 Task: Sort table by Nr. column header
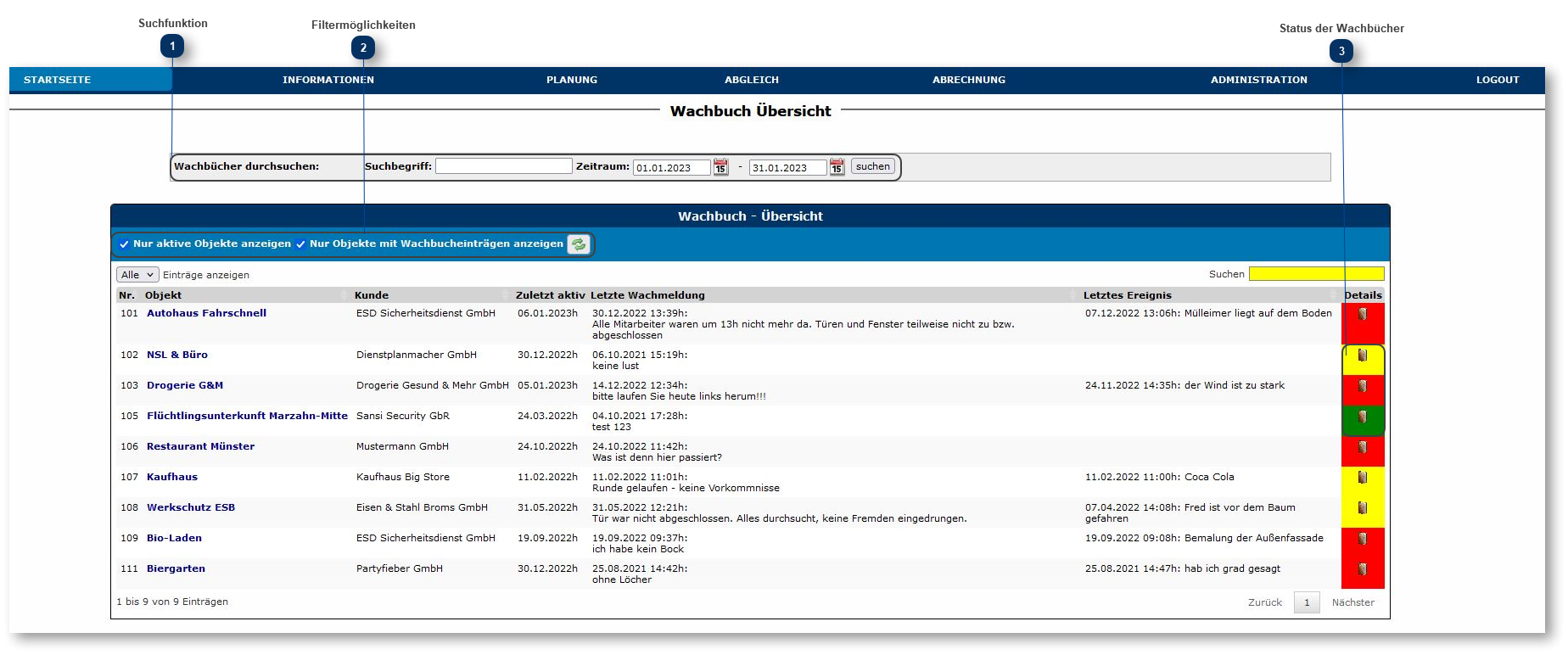(x=126, y=295)
